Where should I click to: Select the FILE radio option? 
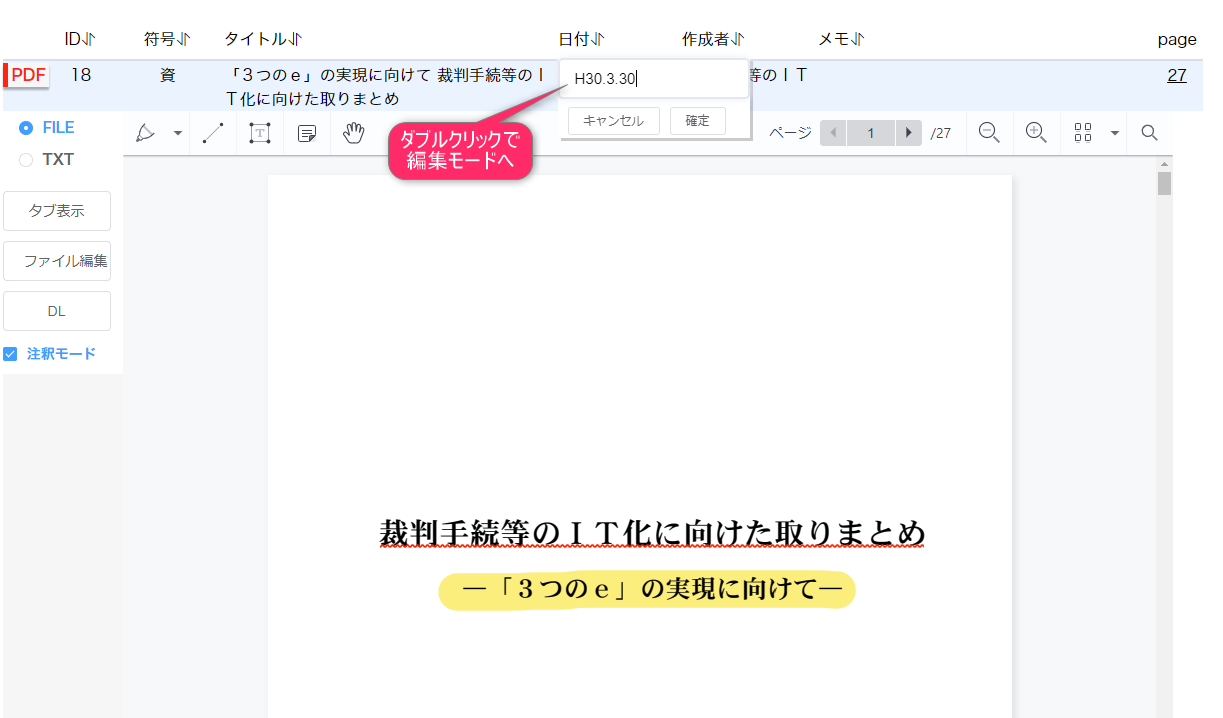coord(26,128)
